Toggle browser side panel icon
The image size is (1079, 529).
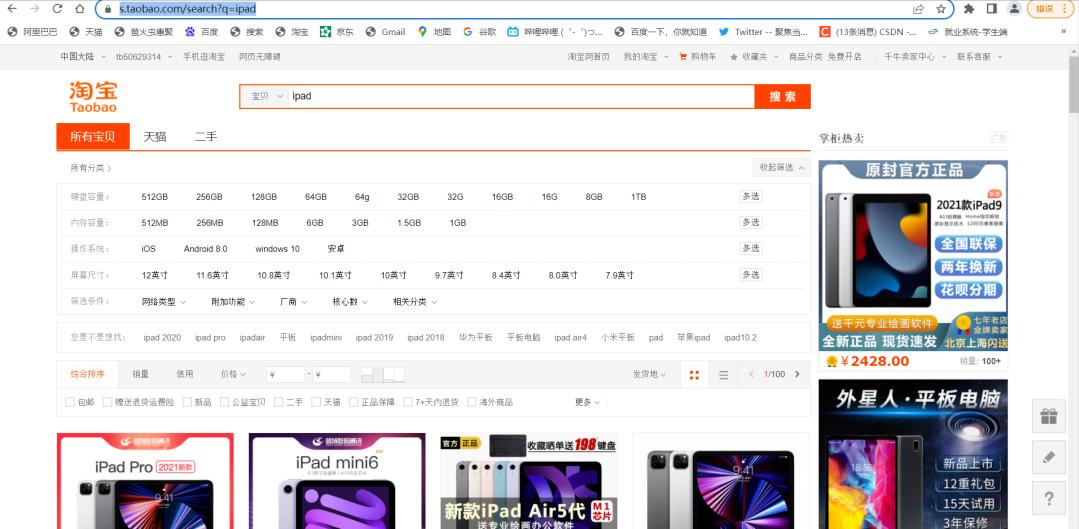point(992,9)
